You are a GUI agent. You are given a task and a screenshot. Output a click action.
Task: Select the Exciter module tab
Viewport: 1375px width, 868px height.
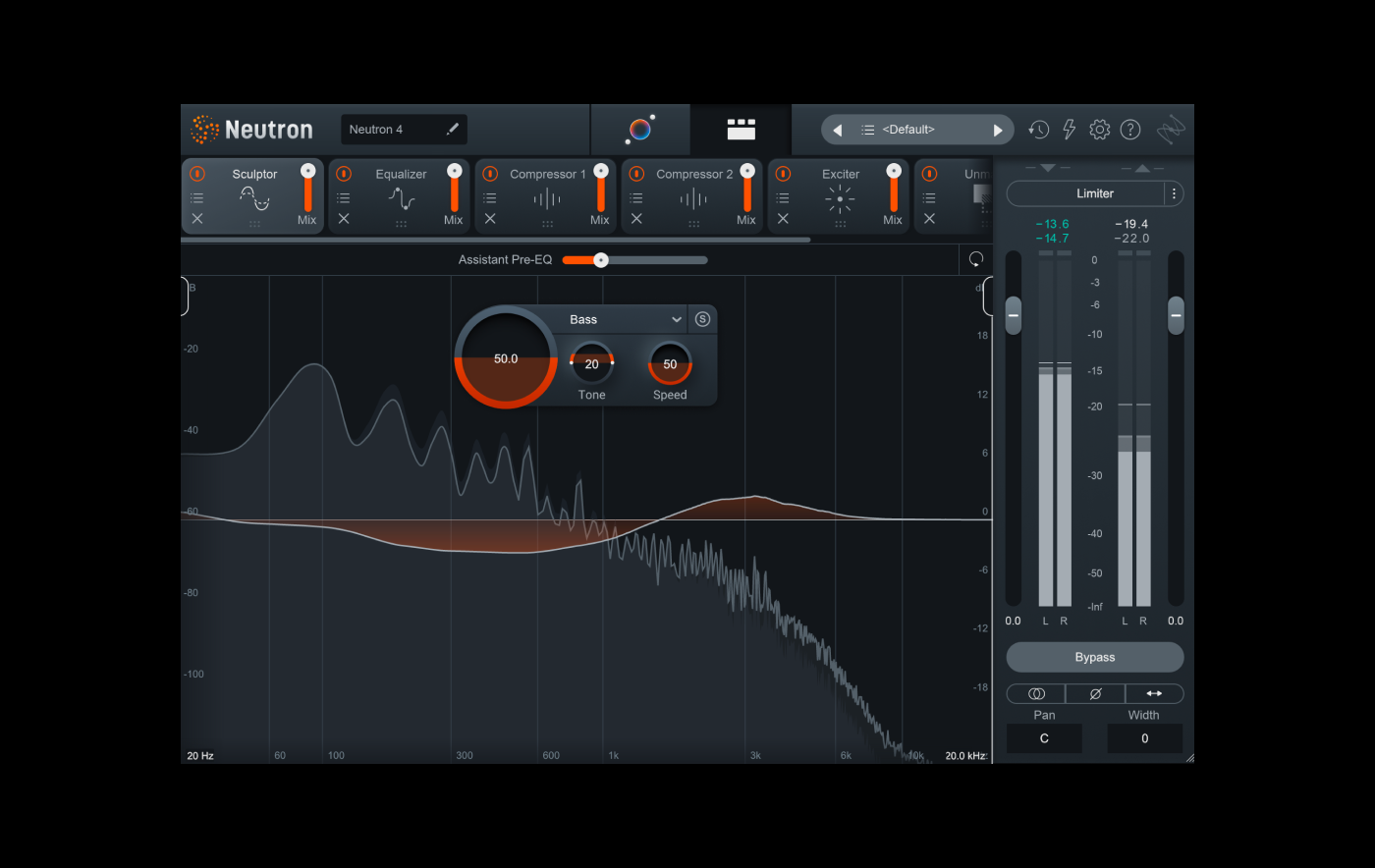click(840, 196)
